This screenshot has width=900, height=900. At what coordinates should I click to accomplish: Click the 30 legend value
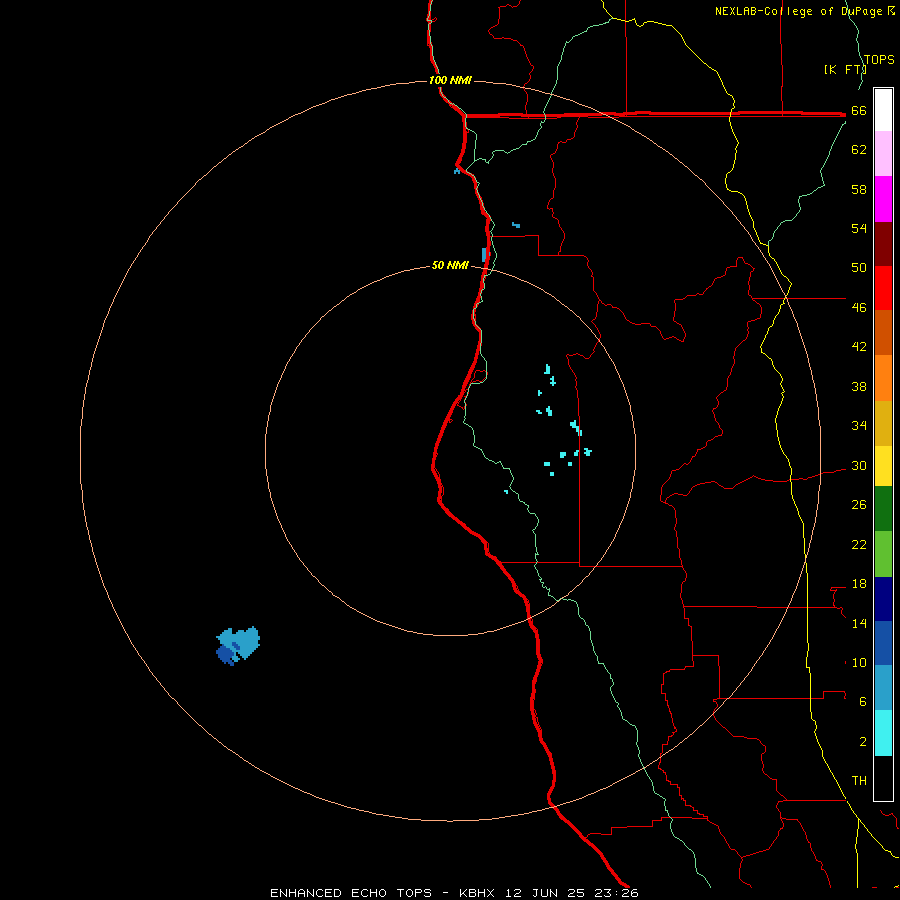click(x=859, y=465)
